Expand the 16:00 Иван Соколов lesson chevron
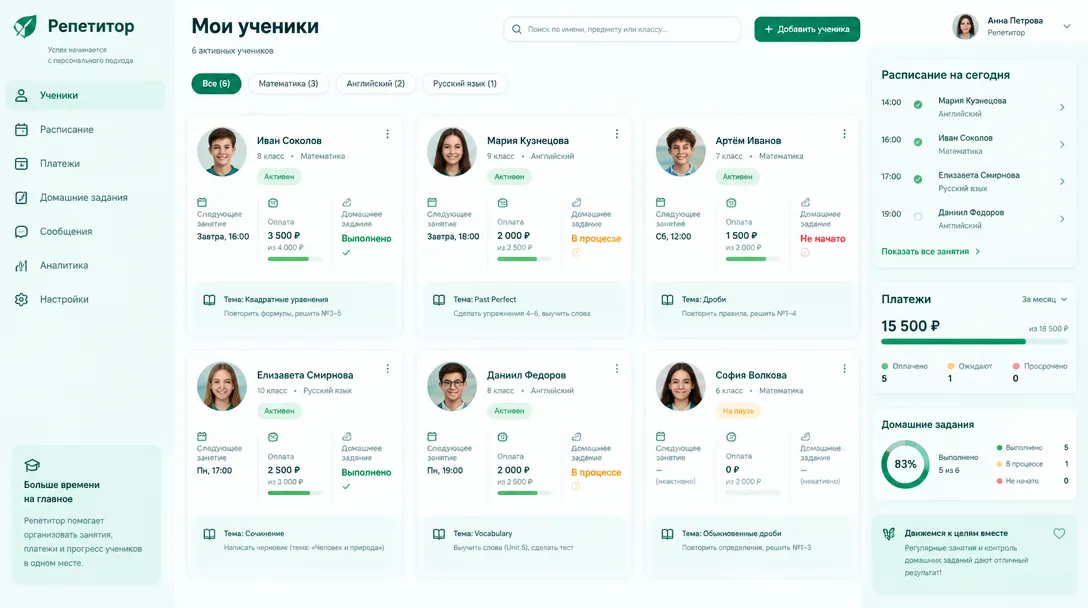Viewport: 1088px width, 608px height. pos(1062,144)
